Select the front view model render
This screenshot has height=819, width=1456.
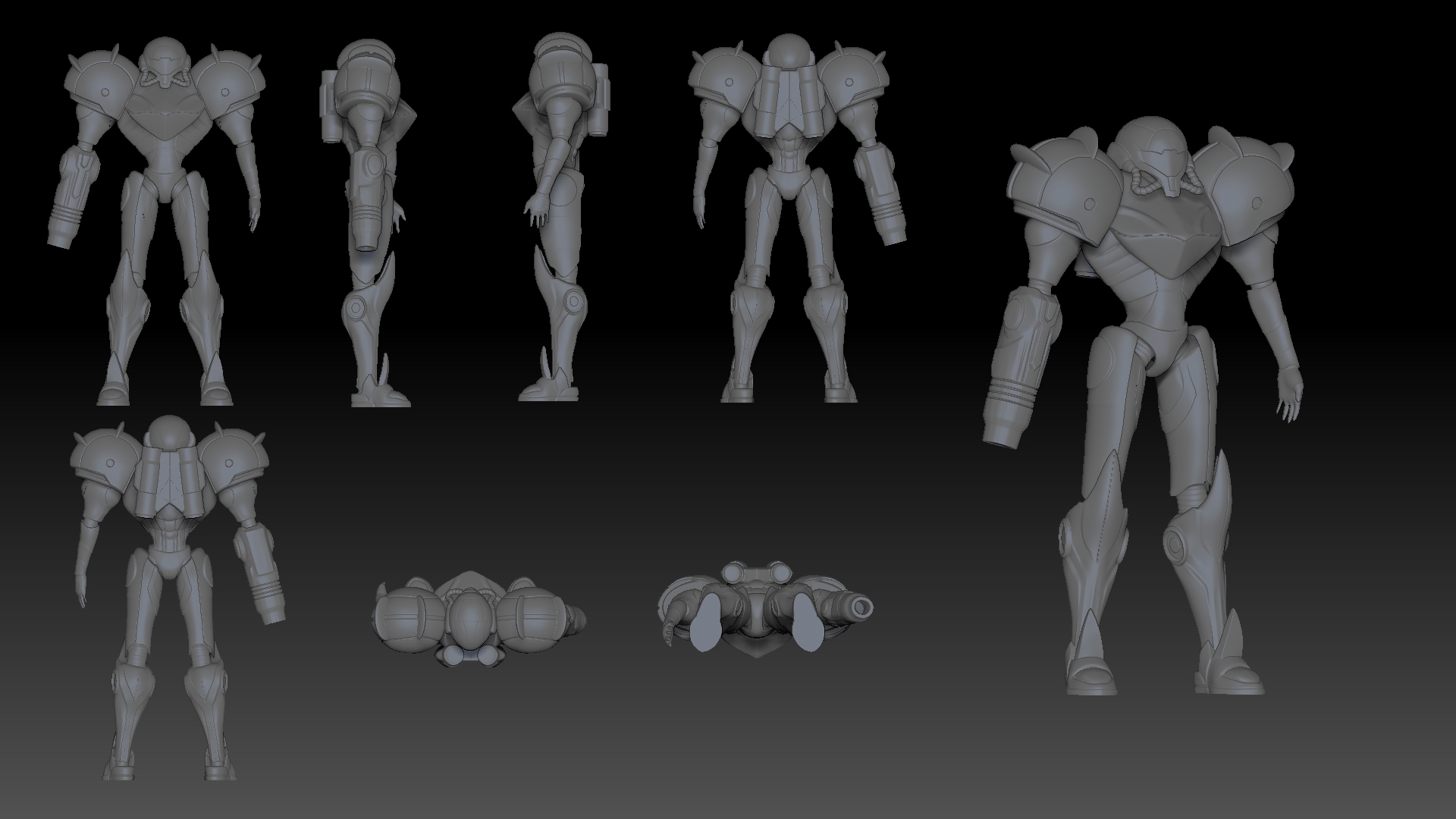tap(156, 220)
